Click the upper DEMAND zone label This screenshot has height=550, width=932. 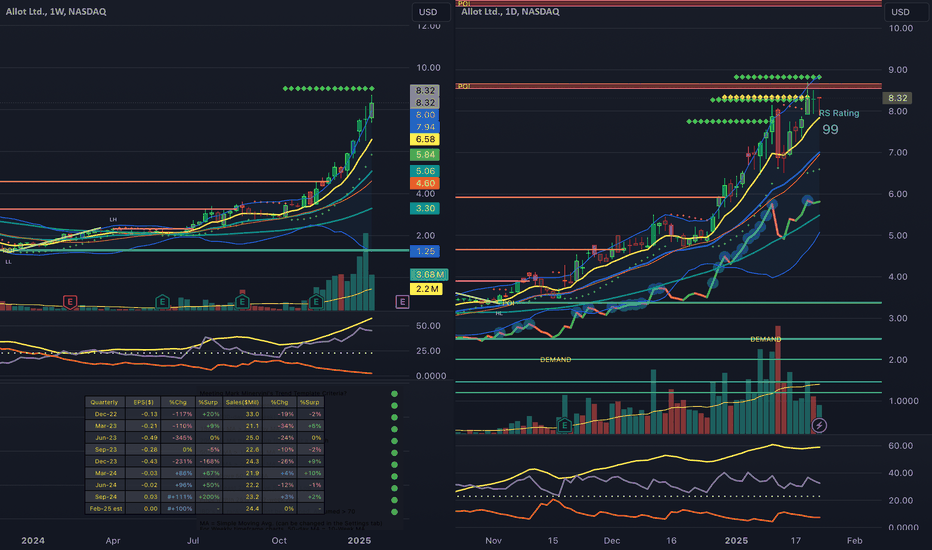766,340
